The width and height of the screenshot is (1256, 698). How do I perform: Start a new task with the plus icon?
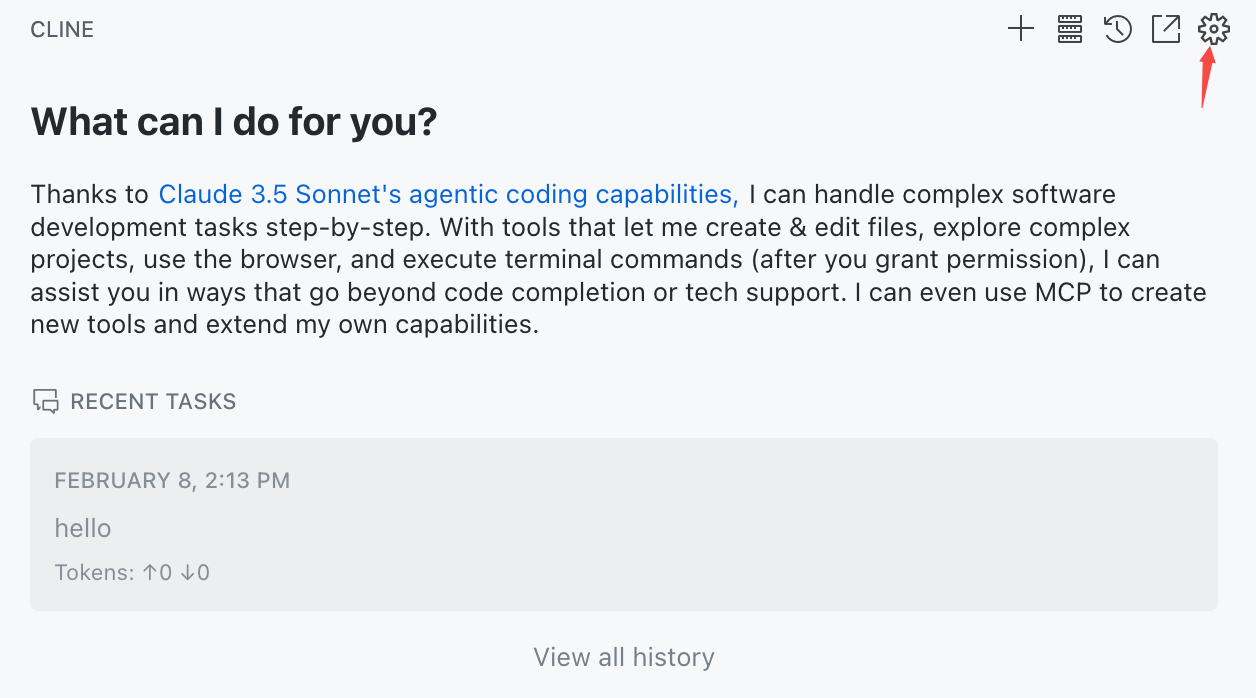pos(1020,30)
